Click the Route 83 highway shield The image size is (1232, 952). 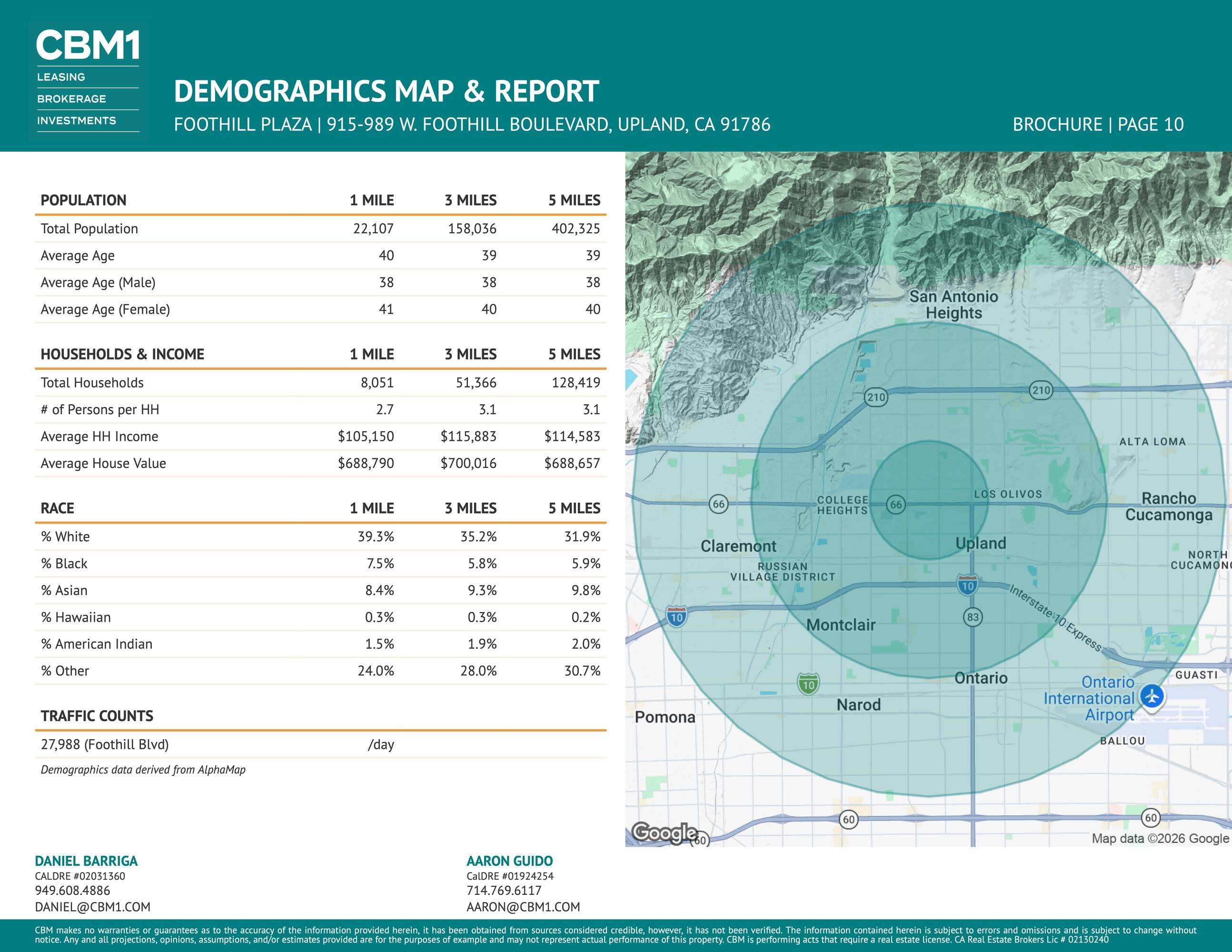click(x=973, y=617)
